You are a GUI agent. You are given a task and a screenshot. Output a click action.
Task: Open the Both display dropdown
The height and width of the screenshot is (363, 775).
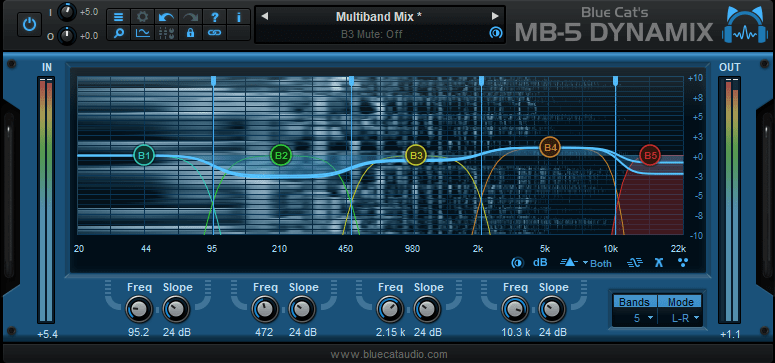[597, 263]
